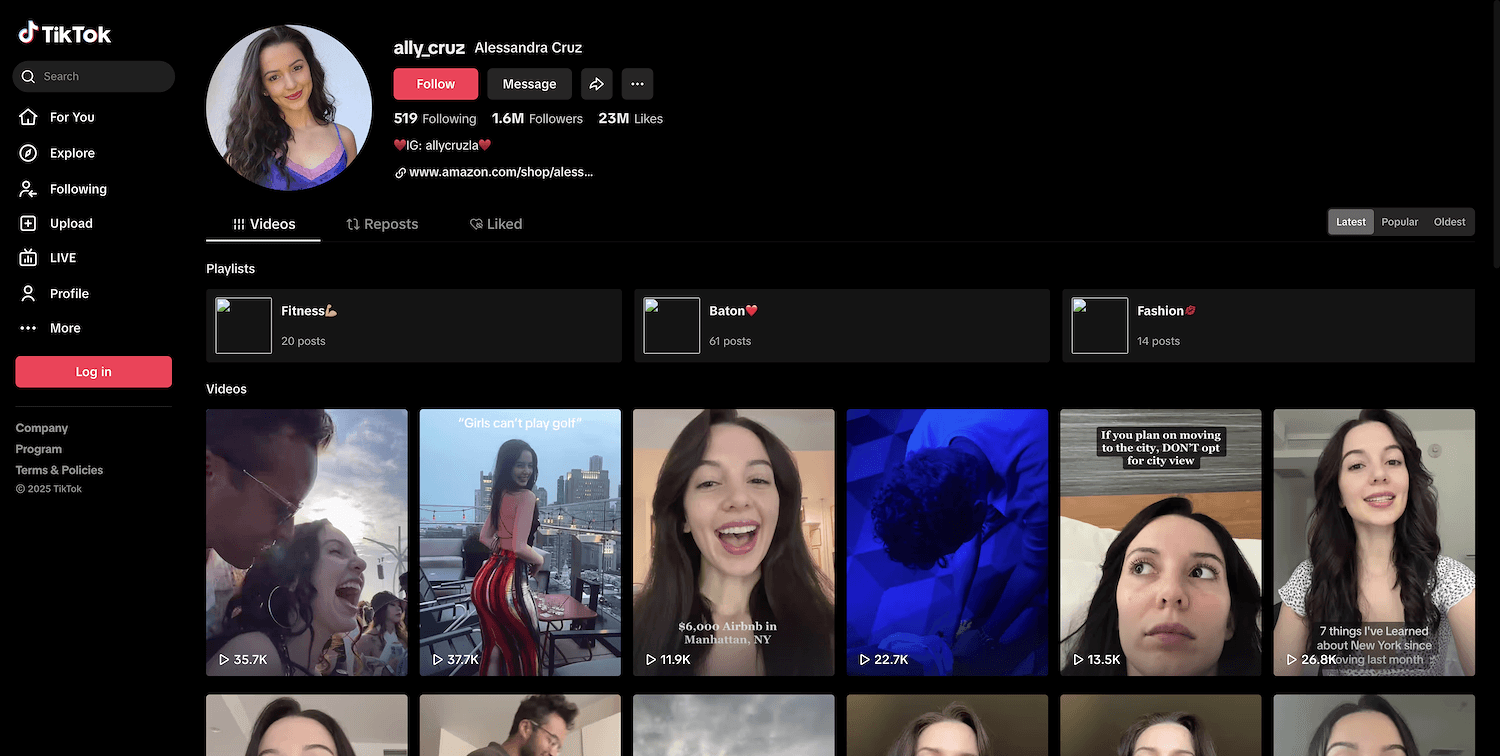1500x756 pixels.
Task: Sort videos by Oldest
Action: [x=1449, y=222]
